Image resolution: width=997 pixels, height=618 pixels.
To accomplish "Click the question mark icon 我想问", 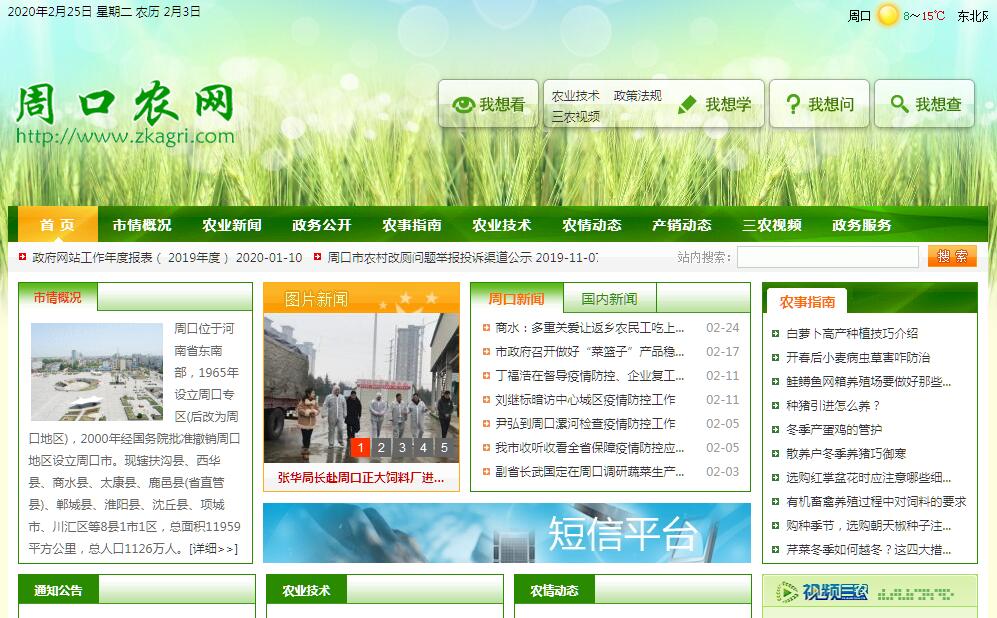I will click(x=793, y=104).
